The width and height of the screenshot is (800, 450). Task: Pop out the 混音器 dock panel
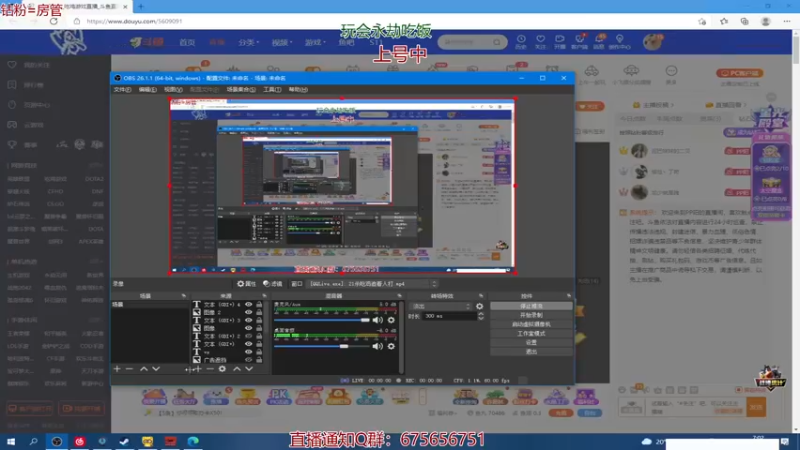399,296
